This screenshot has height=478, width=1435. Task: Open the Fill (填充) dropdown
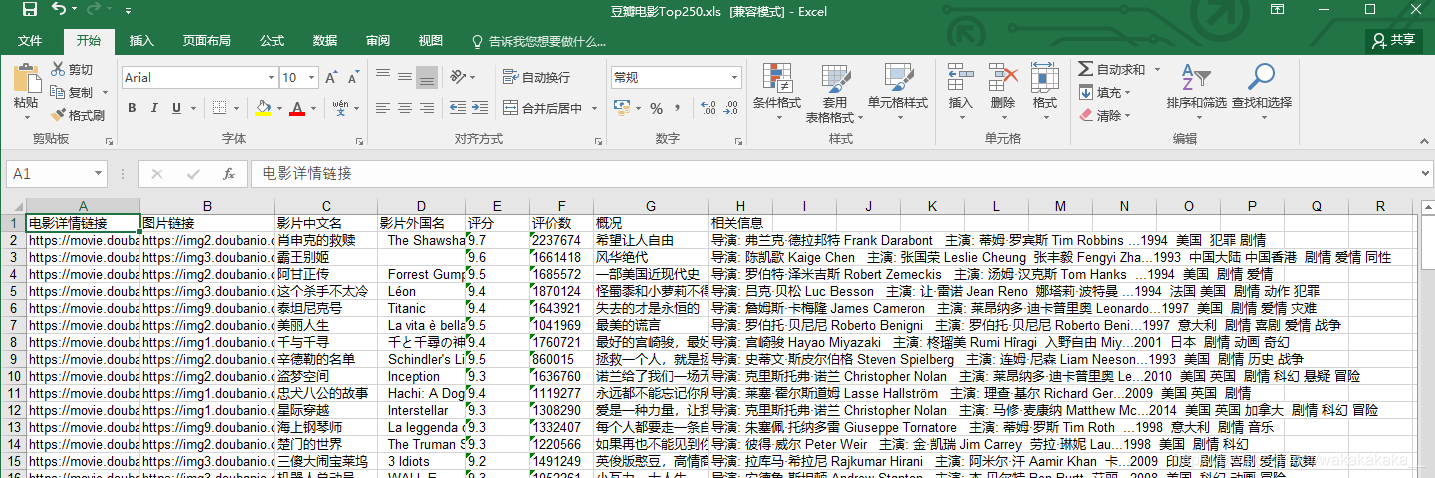1106,92
